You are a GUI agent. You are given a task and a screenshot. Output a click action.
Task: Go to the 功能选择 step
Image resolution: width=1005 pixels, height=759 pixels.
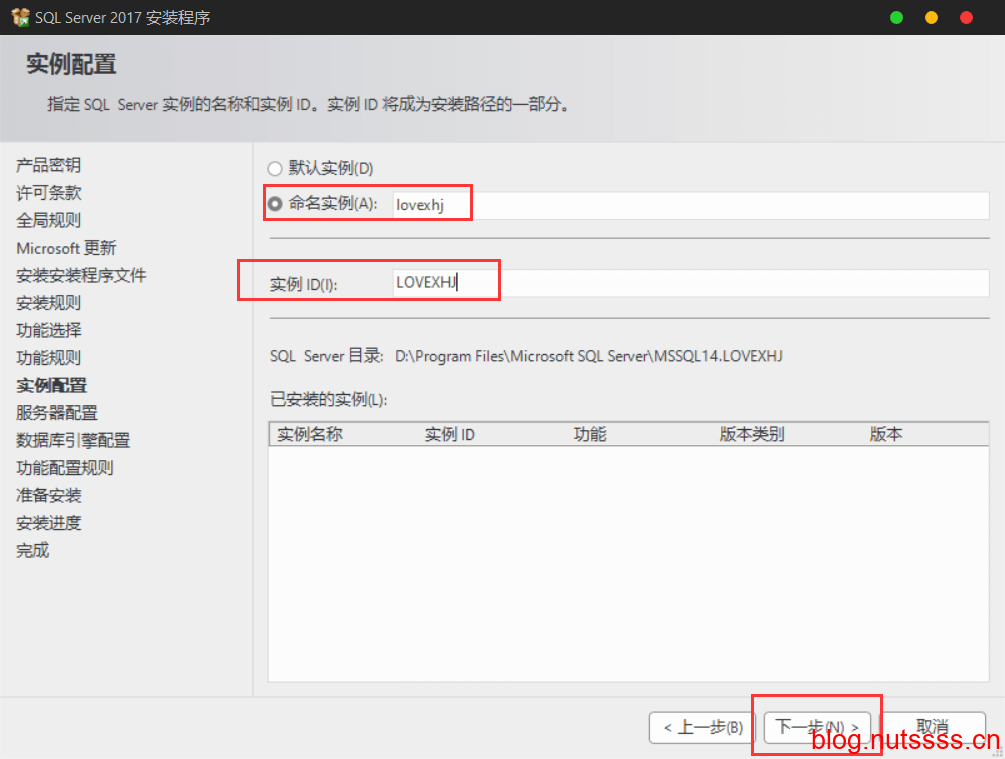coord(49,331)
